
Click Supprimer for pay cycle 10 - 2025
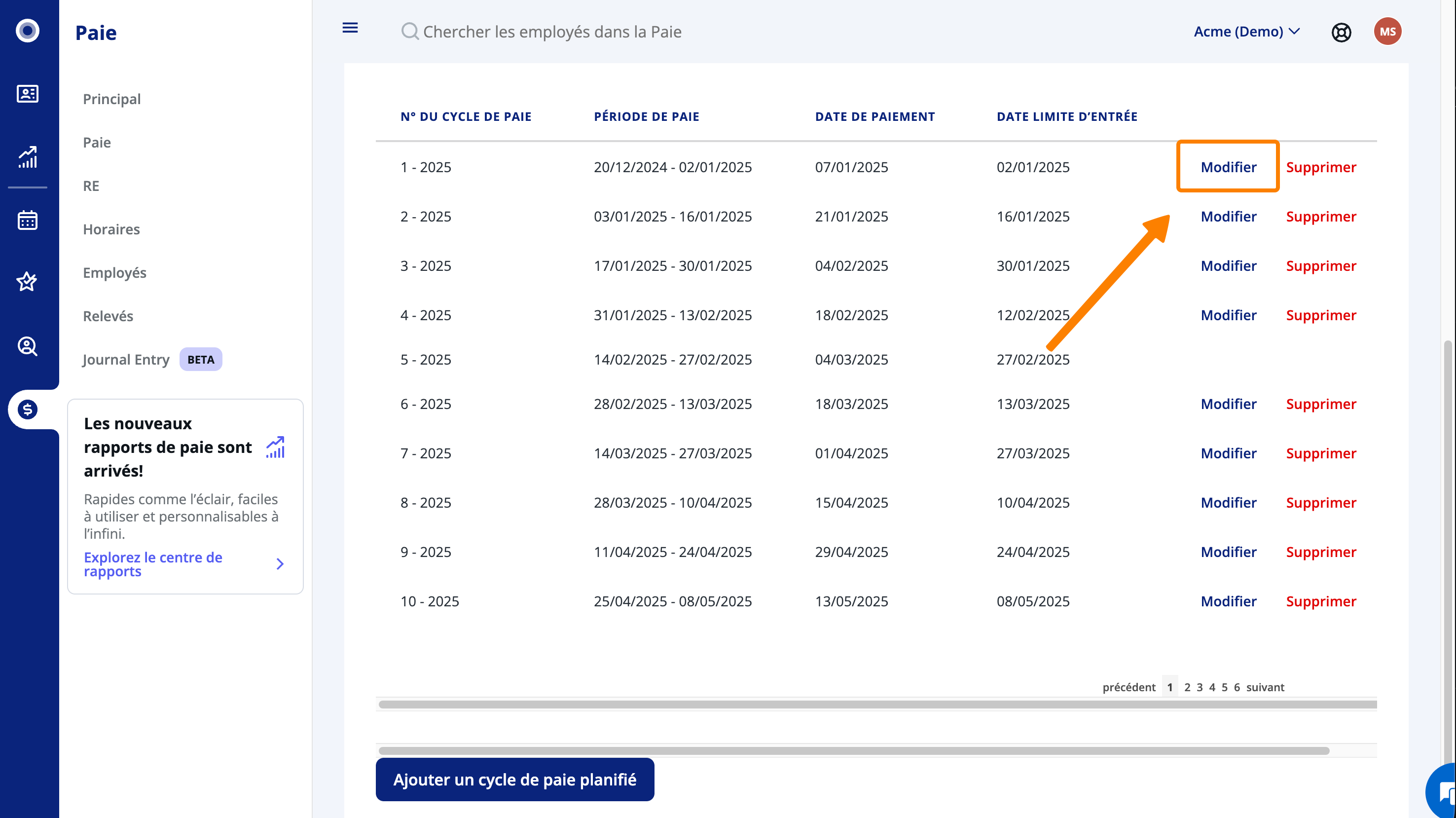click(1320, 601)
